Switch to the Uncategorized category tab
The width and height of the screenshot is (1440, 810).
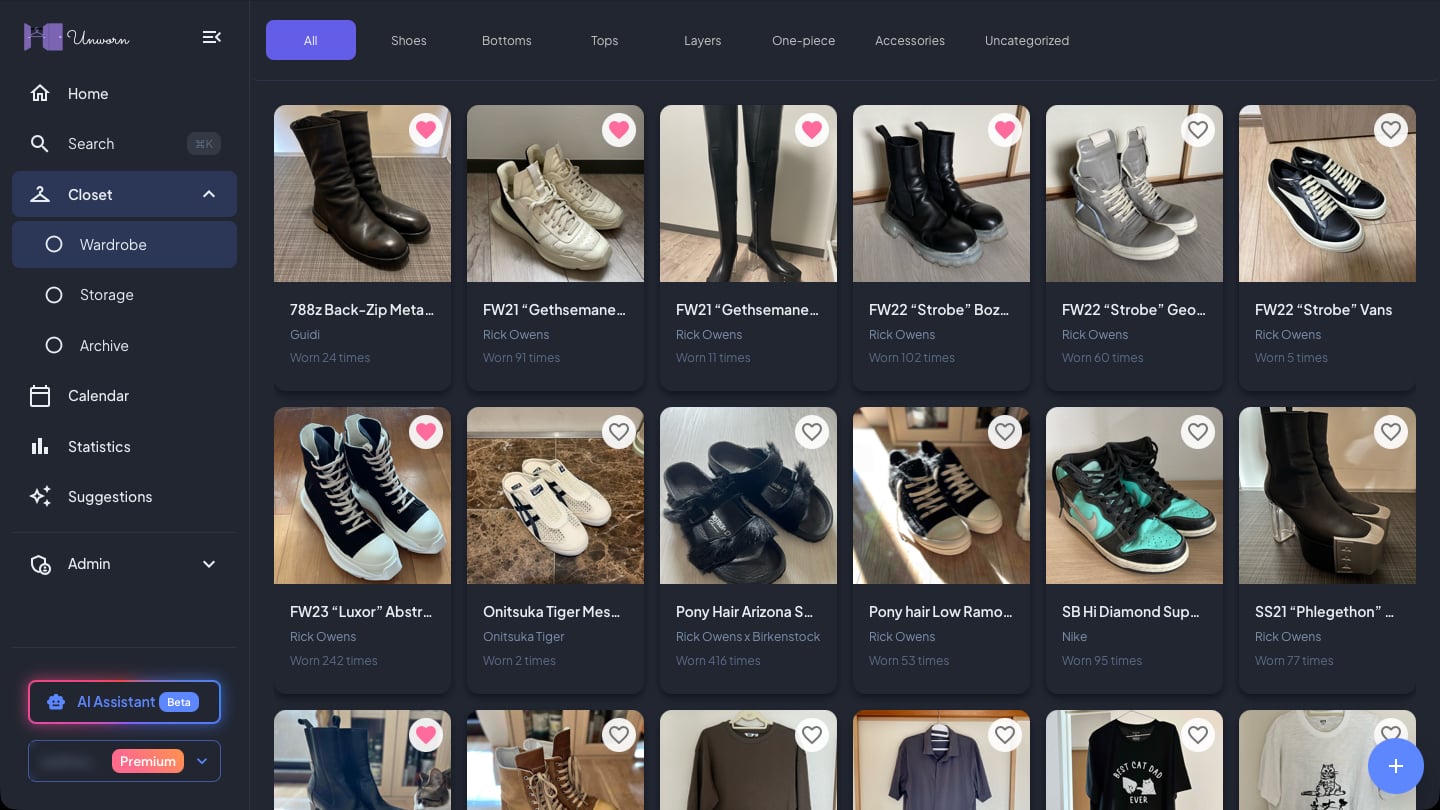(x=1027, y=40)
